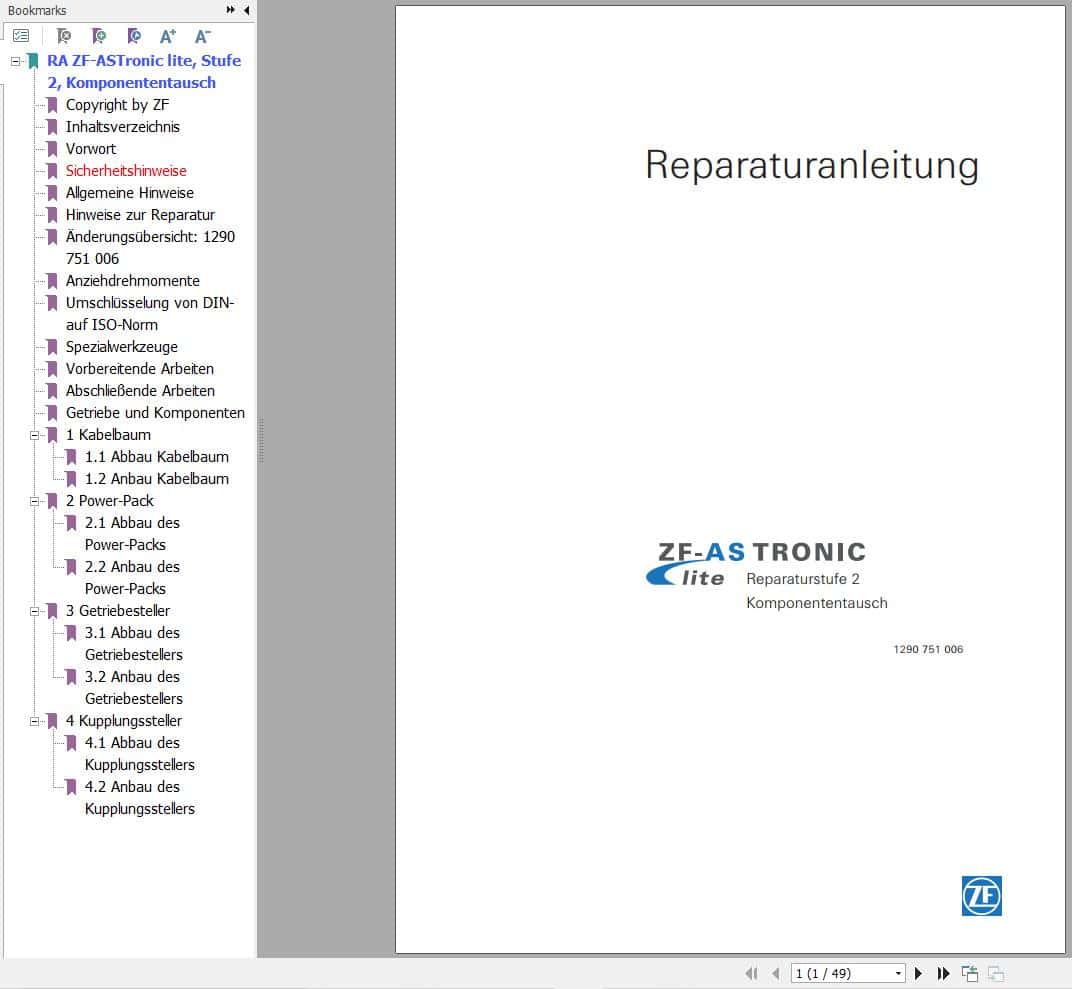1072x989 pixels.
Task: Click the Reparaturstufe 2 text on page
Action: 803,579
